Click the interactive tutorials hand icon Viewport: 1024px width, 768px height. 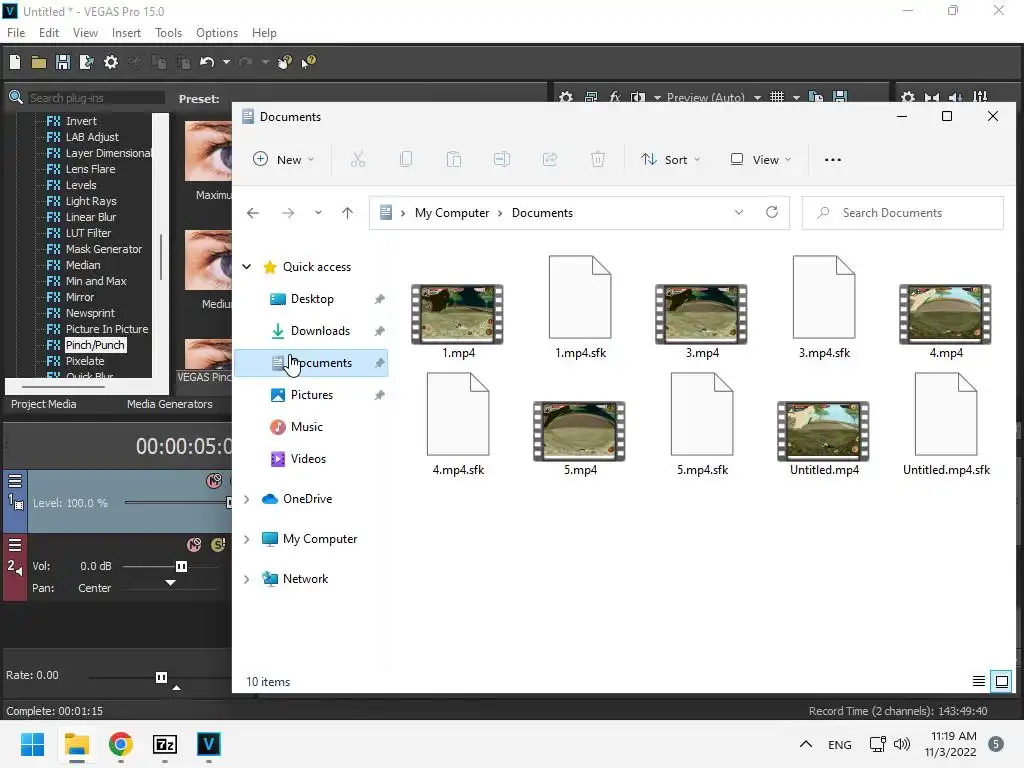click(284, 62)
